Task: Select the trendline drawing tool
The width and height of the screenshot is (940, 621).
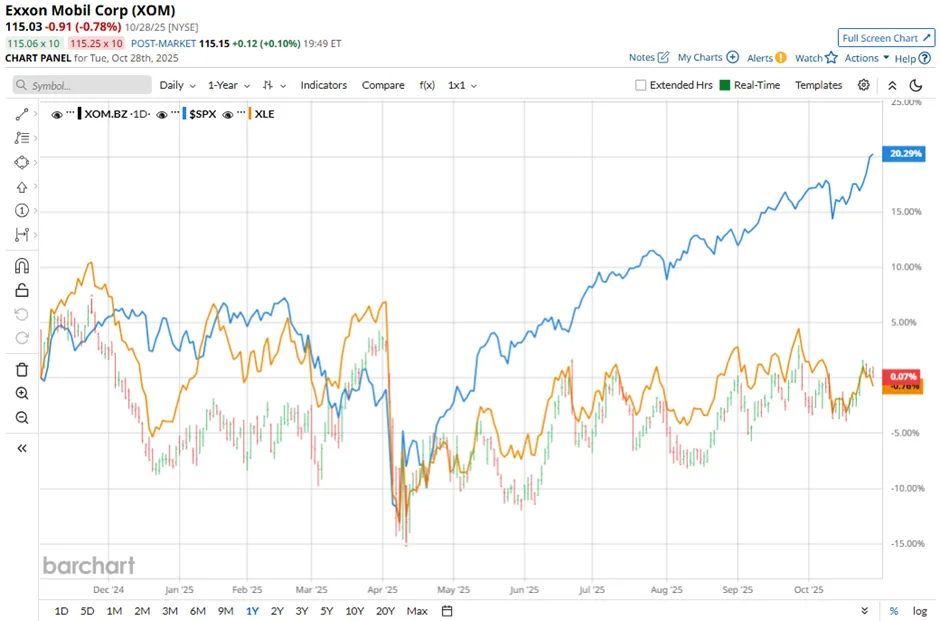Action: 22,114
